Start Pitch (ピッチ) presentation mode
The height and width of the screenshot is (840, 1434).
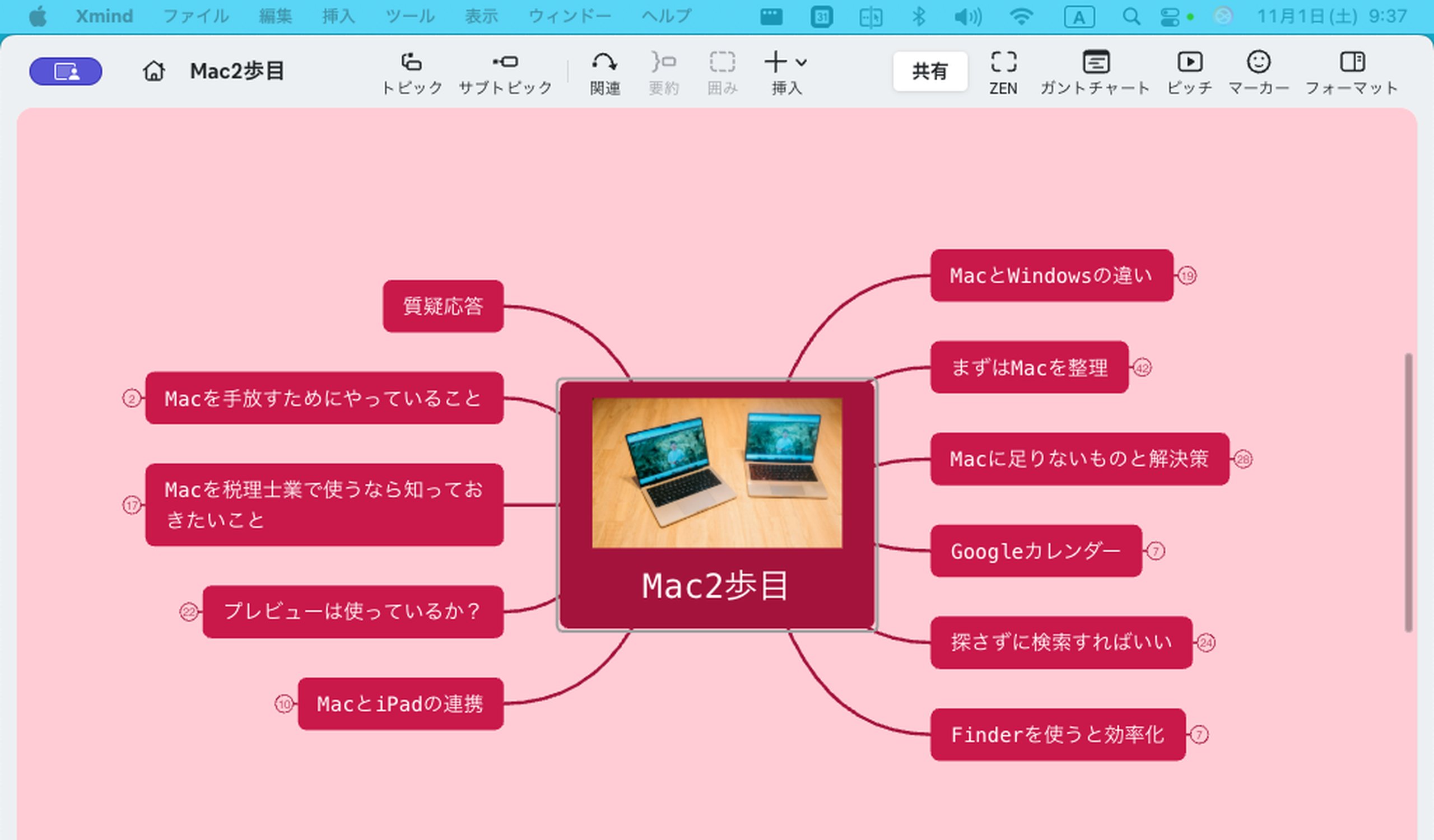click(1189, 63)
